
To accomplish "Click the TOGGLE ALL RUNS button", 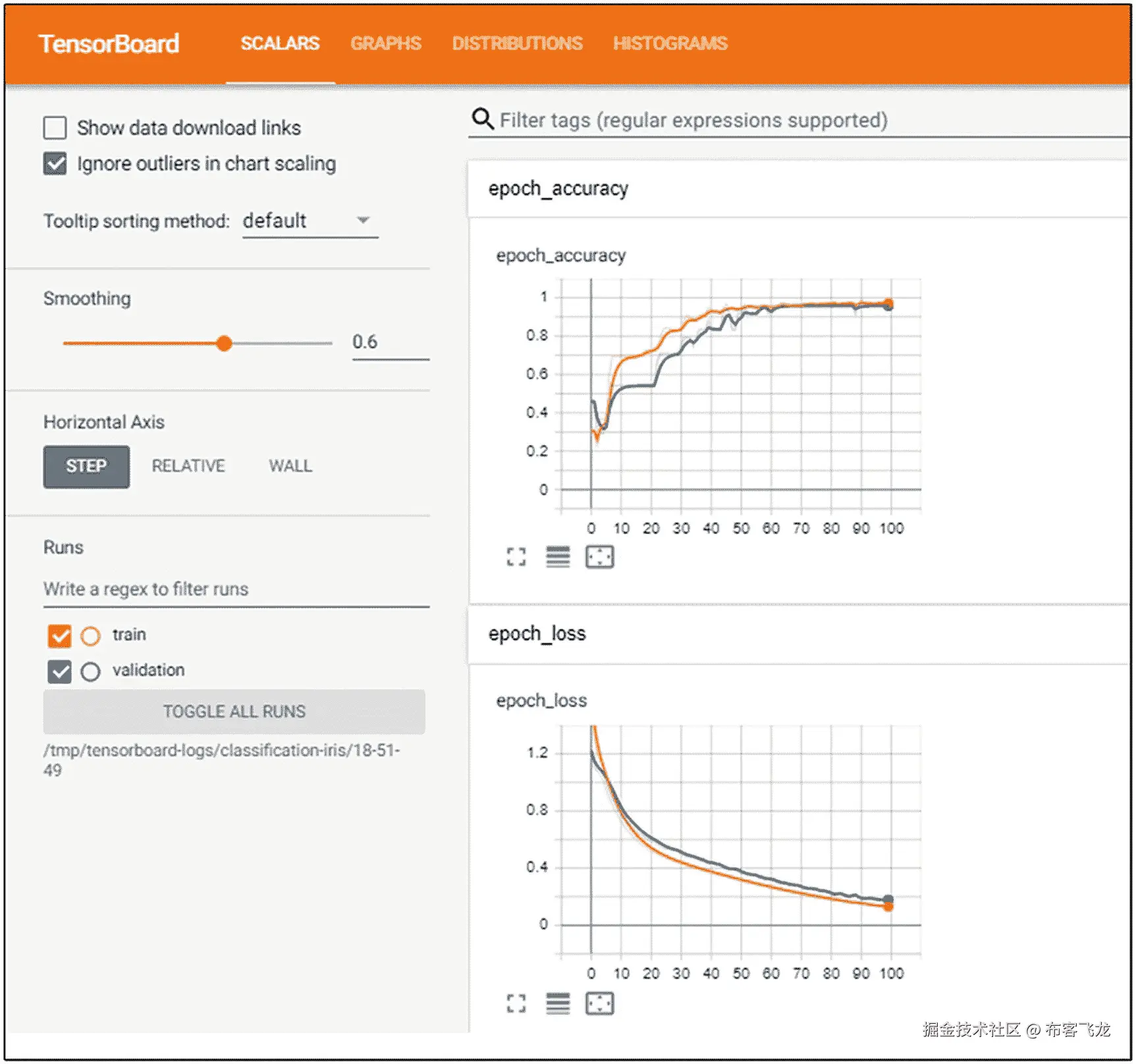I will coord(234,711).
